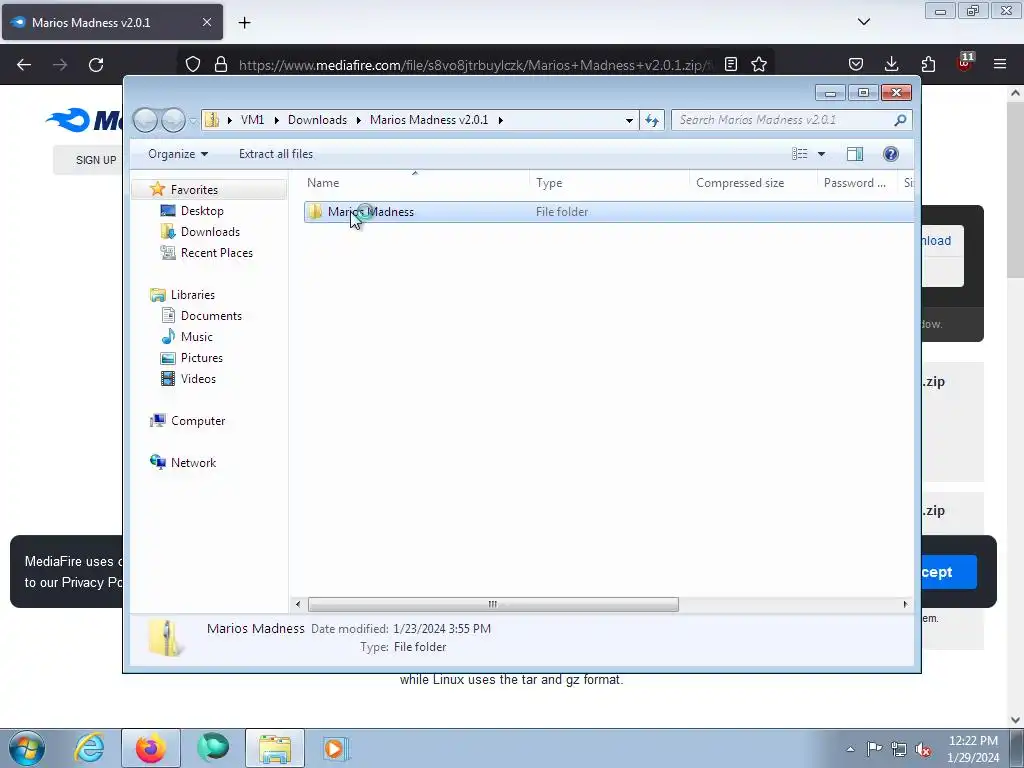This screenshot has height=768, width=1024.
Task: Show site security padlock info
Action: [221, 65]
